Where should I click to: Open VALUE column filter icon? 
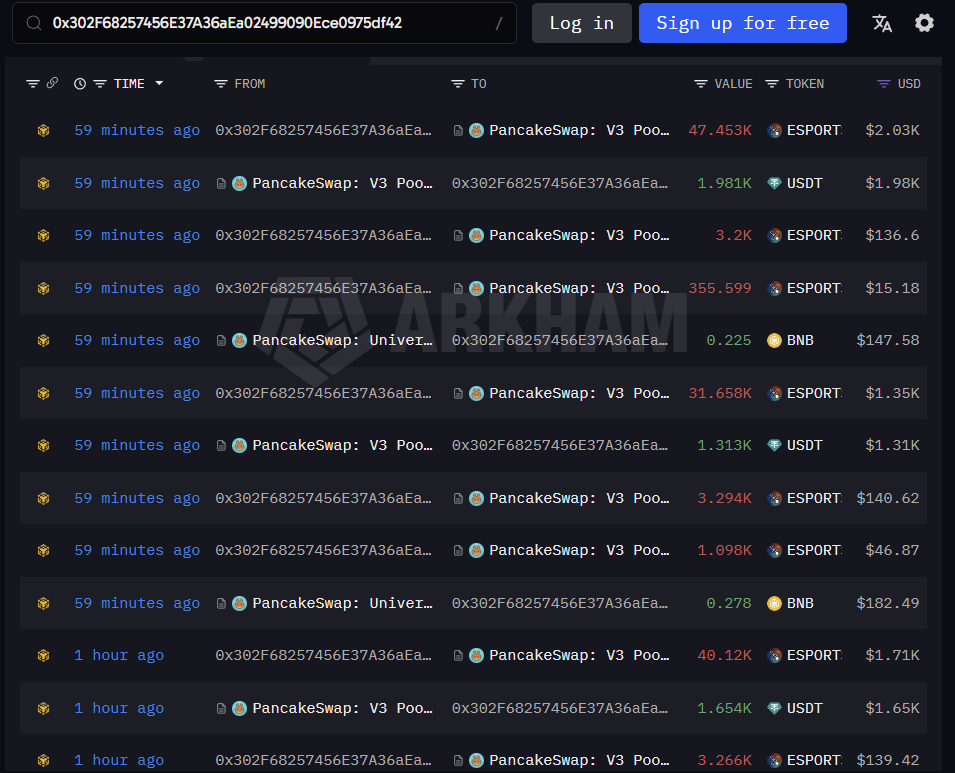click(700, 83)
